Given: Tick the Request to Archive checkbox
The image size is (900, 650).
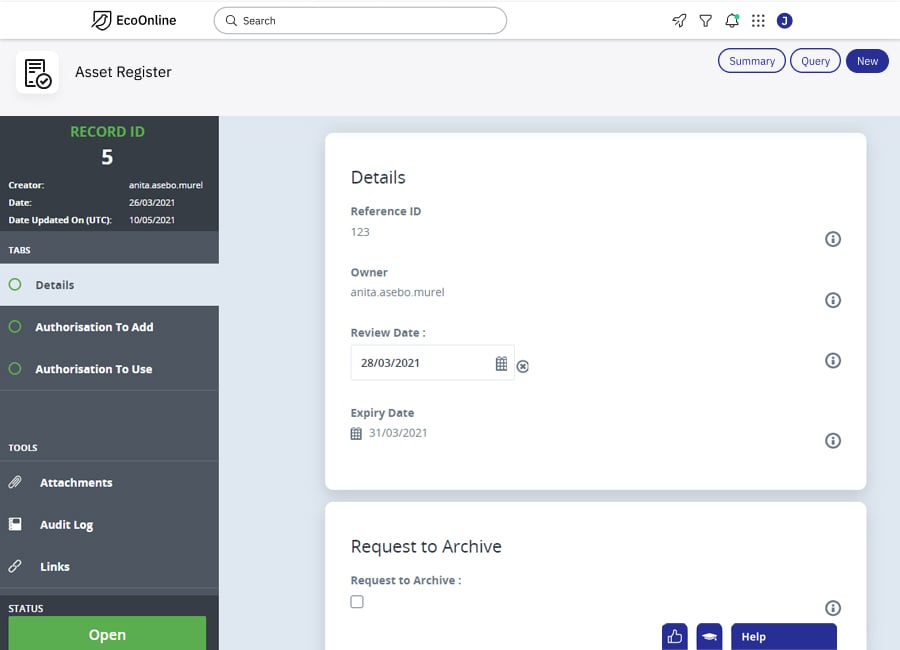Looking at the screenshot, I should coord(357,601).
